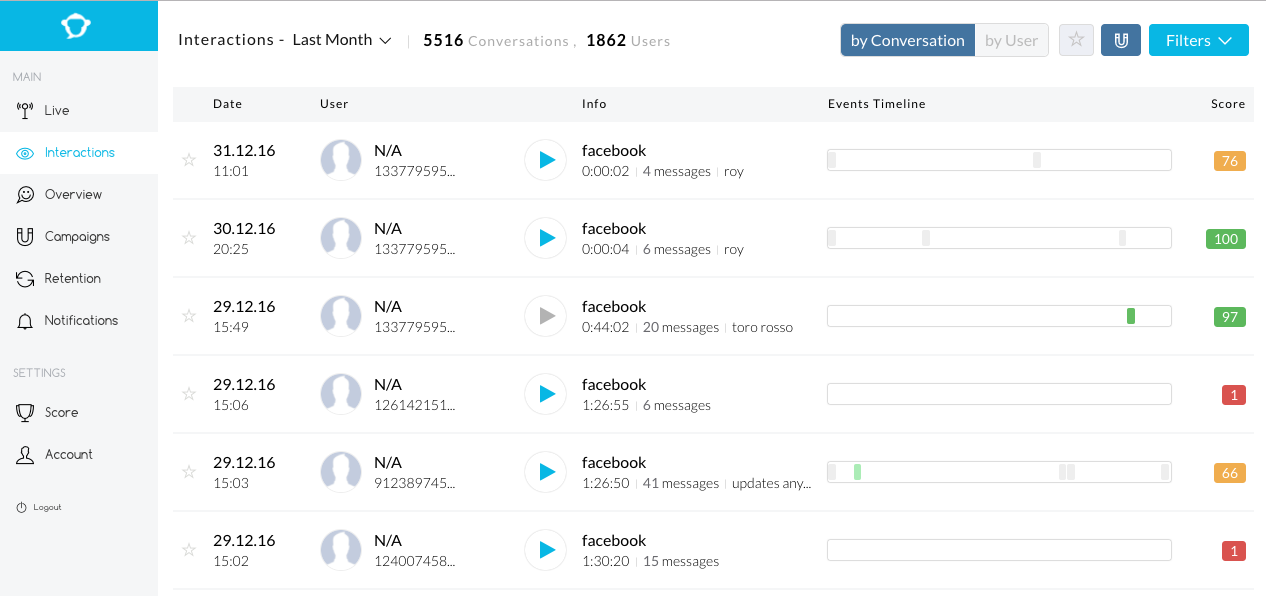1266x596 pixels.
Task: Click the empty timeline bar of 15:06 row
Action: point(999,394)
